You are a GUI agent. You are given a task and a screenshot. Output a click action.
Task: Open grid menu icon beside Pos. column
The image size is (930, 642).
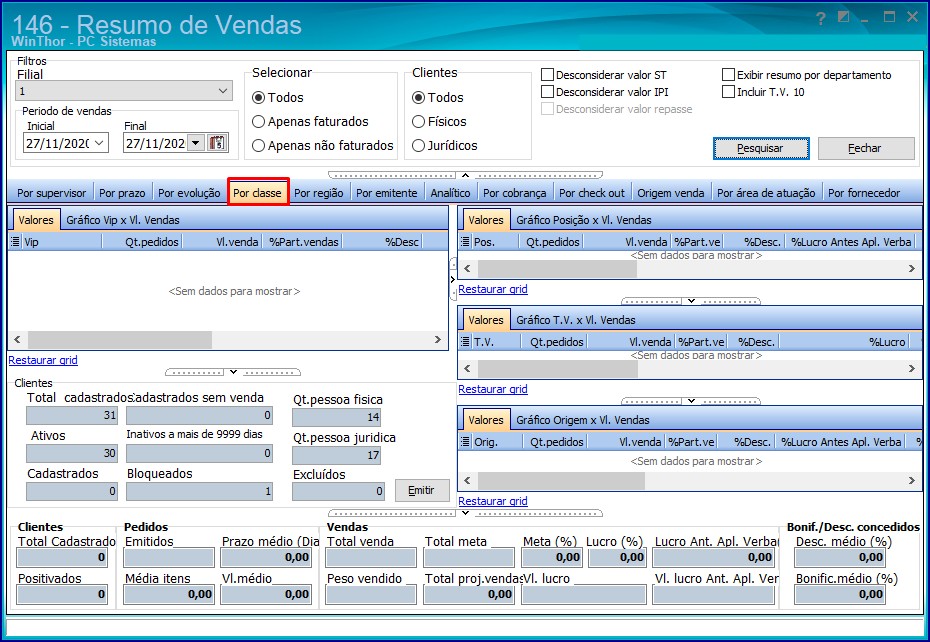click(466, 241)
